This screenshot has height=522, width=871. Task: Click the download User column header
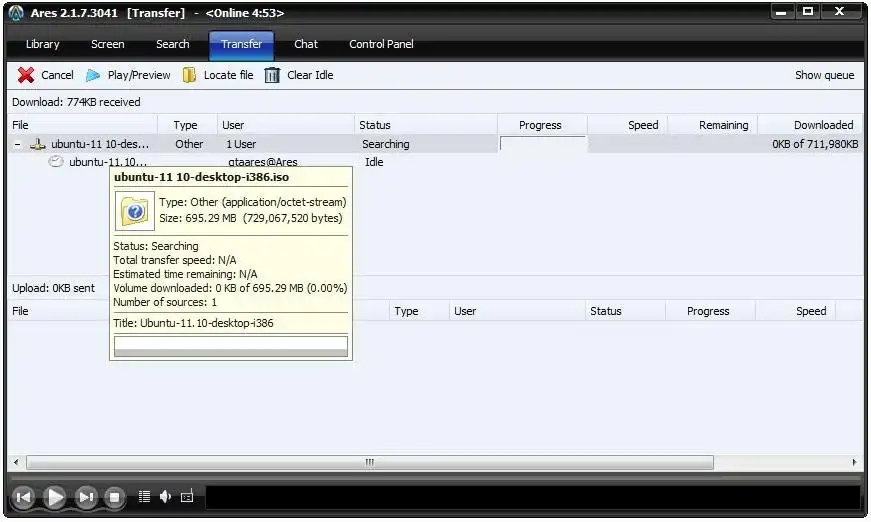pyautogui.click(x=286, y=125)
